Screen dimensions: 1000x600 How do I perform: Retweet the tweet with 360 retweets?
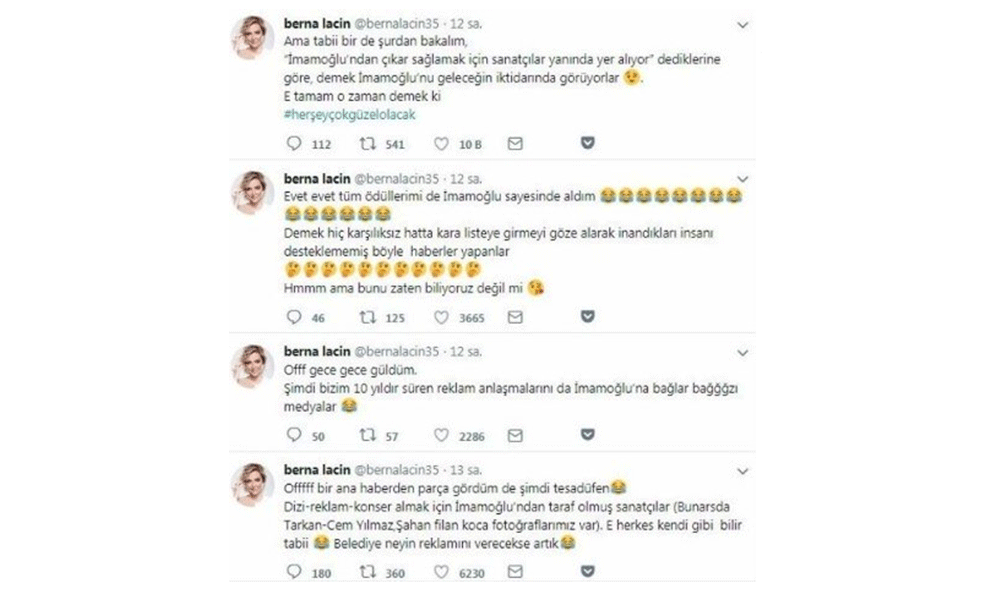(367, 572)
